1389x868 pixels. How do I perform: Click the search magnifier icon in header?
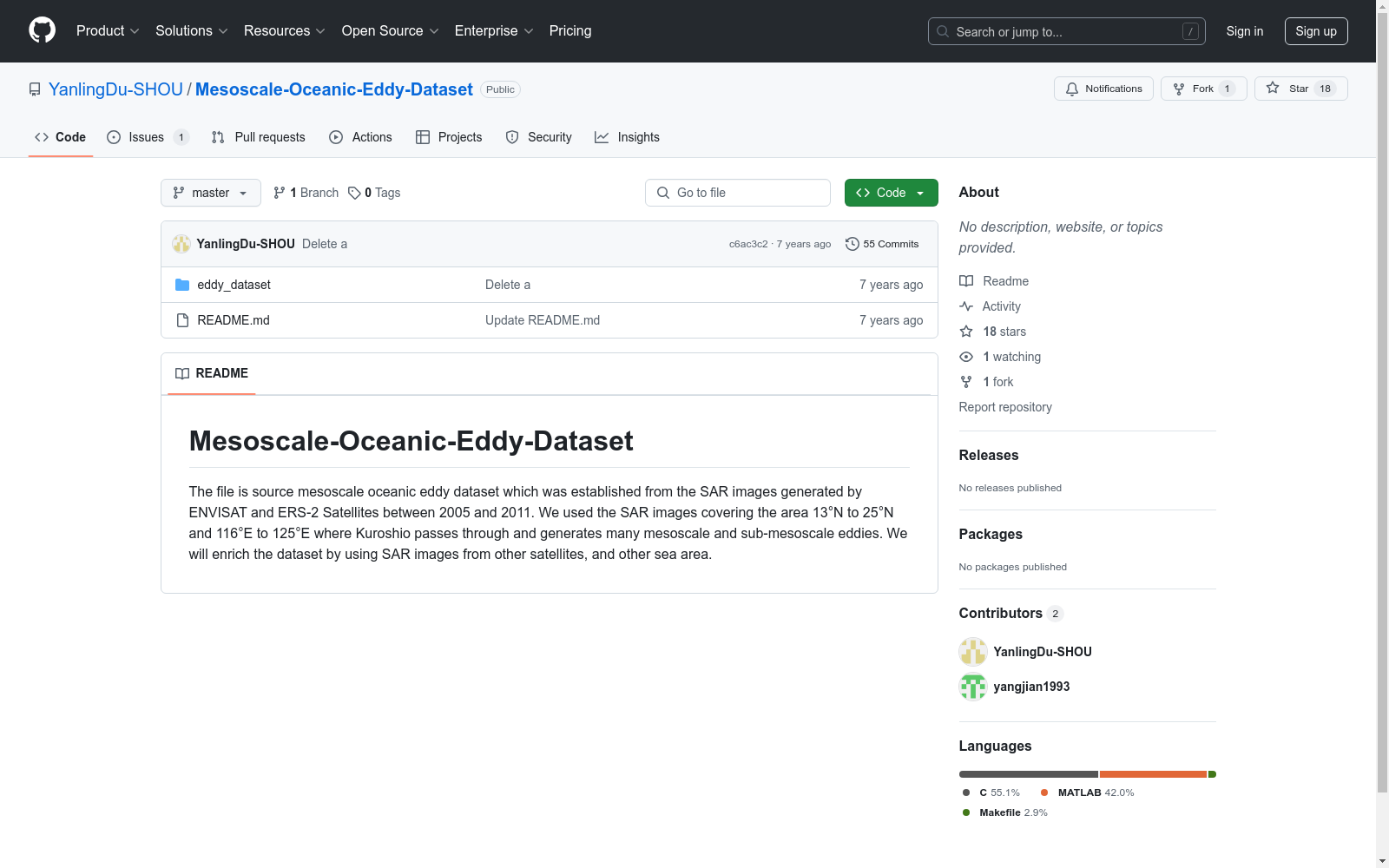(x=943, y=31)
